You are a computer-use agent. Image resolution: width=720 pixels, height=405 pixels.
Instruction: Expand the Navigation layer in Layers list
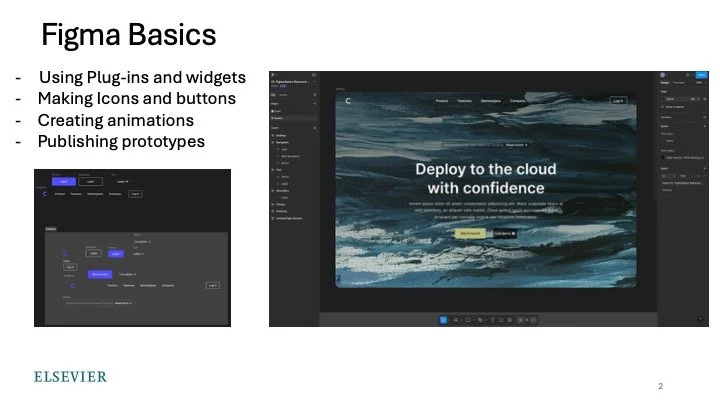point(273,142)
